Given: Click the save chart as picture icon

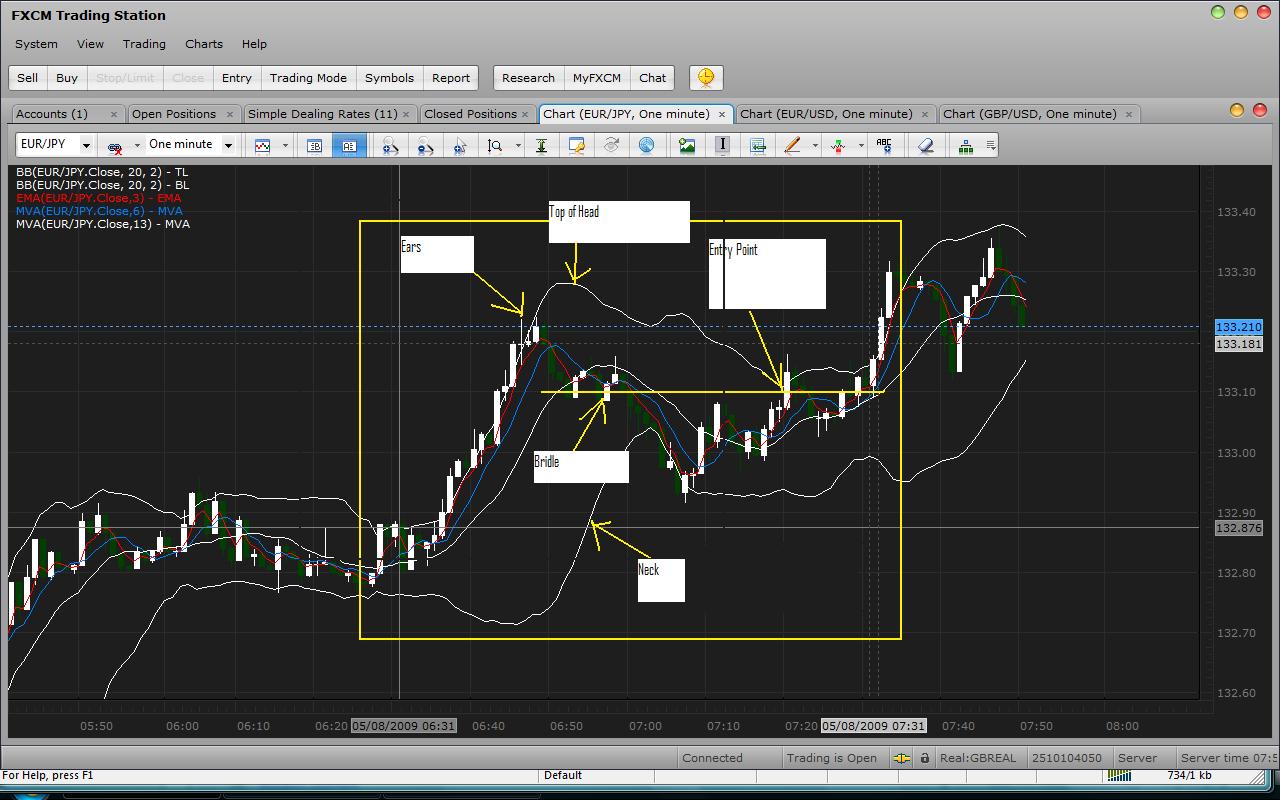Looking at the screenshot, I should click(687, 146).
